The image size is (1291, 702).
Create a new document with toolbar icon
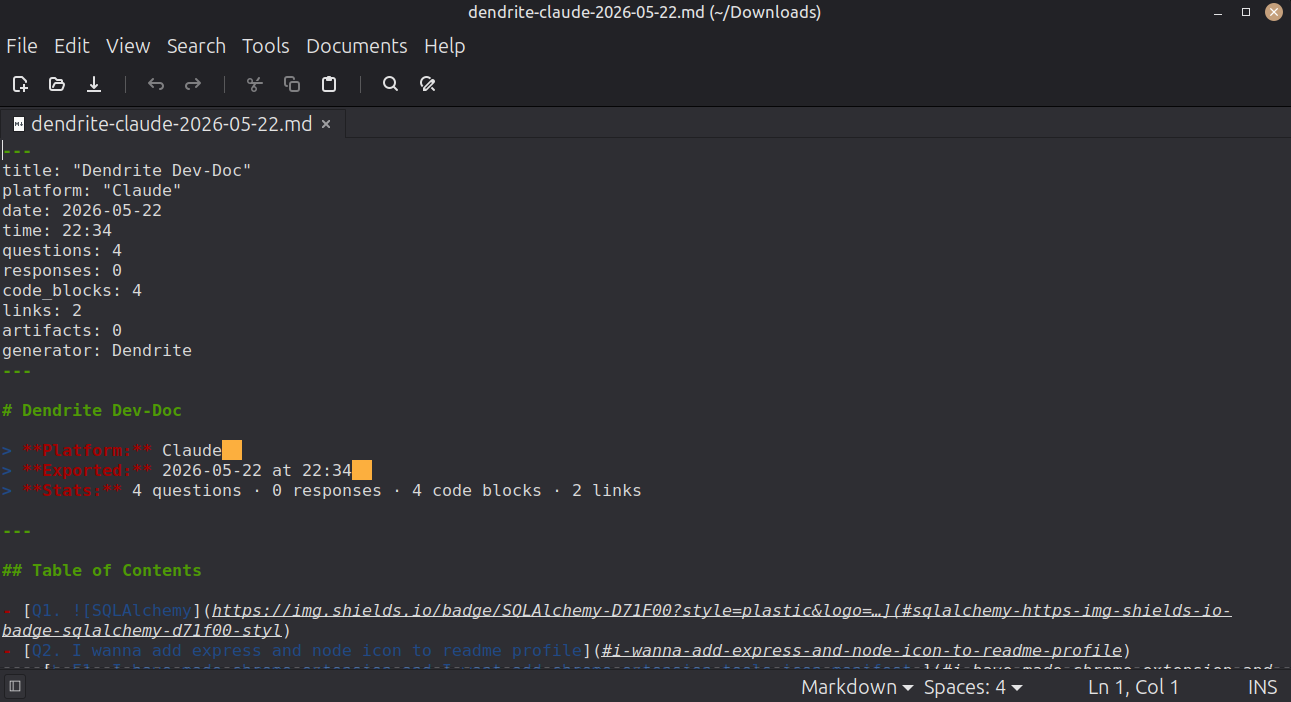[20, 84]
